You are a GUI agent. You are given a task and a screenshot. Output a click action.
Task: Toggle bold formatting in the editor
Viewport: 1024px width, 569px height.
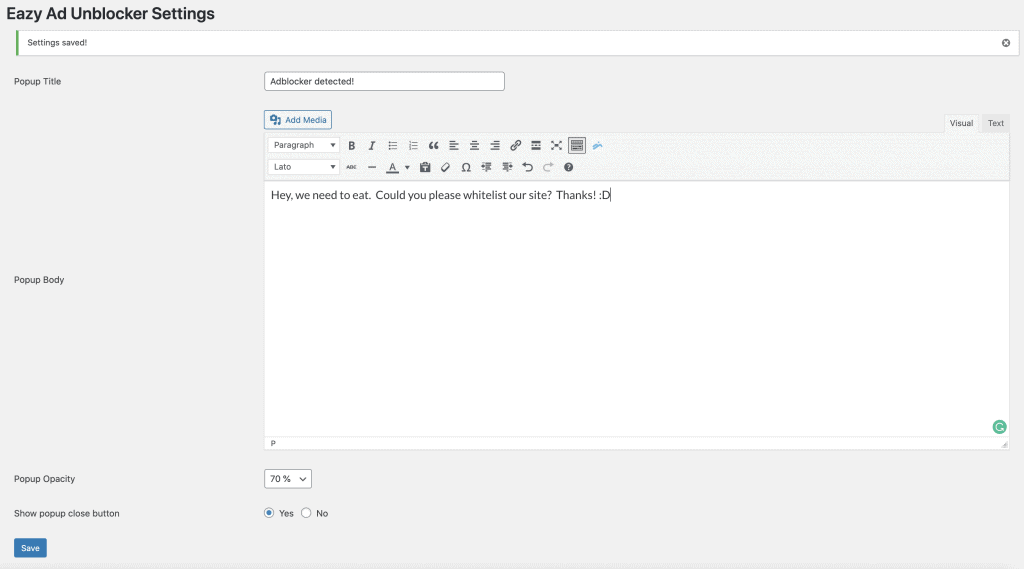pos(351,146)
